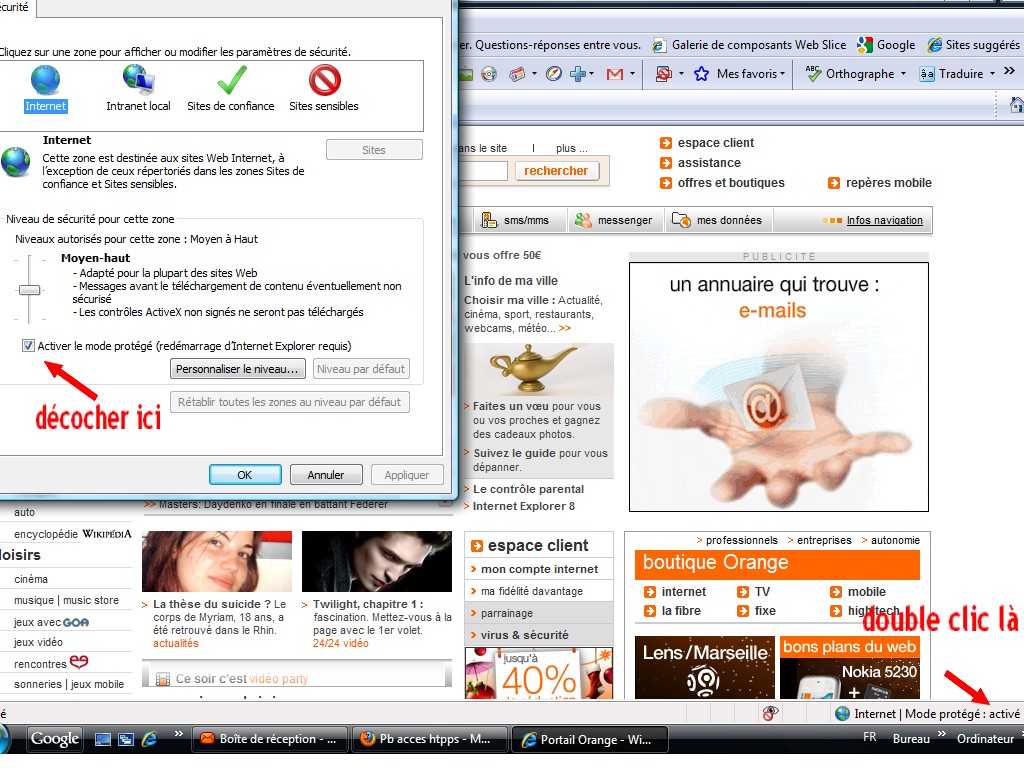Open the Orthographe dropdown arrow
Image resolution: width=1024 pixels, height=768 pixels.
pos(903,74)
